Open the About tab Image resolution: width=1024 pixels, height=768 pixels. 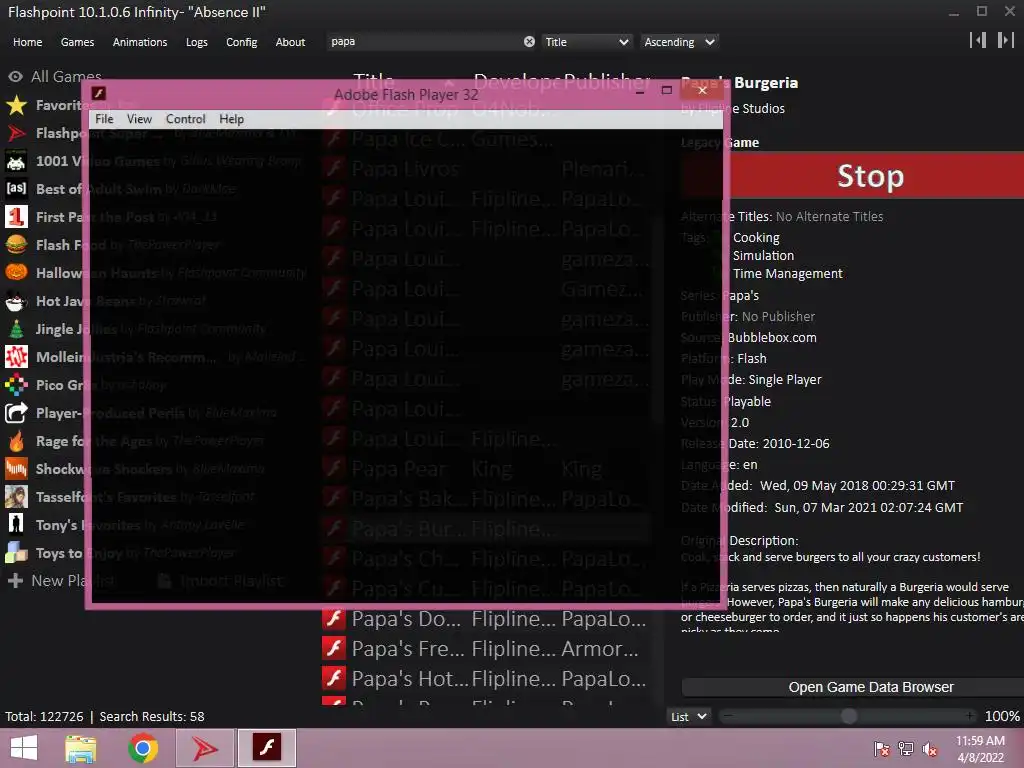click(x=290, y=42)
